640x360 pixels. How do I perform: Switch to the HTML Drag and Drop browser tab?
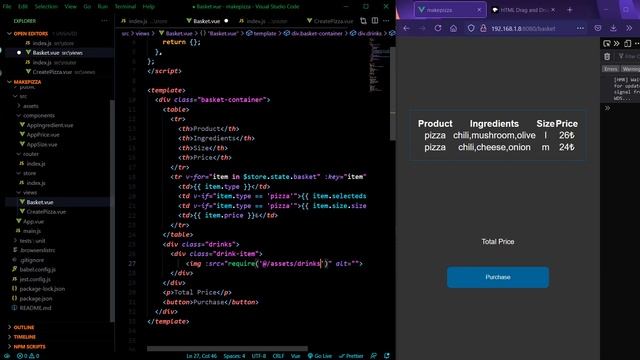click(524, 10)
